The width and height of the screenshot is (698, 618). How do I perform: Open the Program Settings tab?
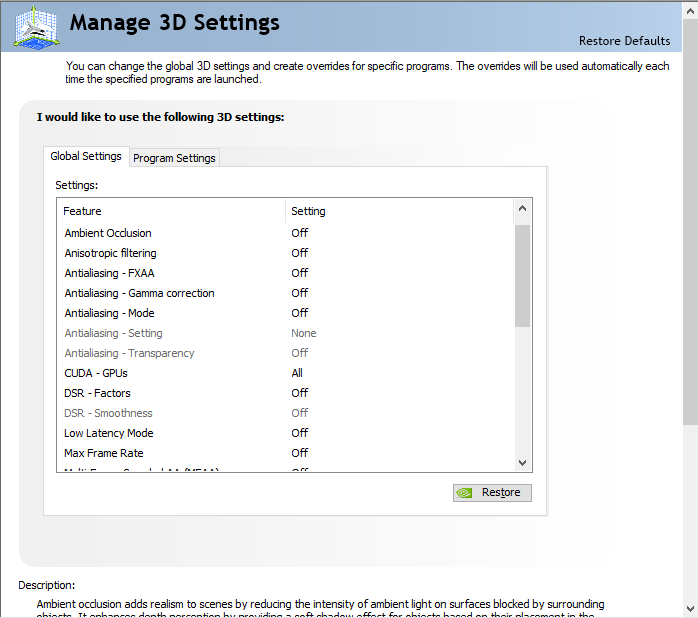tap(174, 158)
